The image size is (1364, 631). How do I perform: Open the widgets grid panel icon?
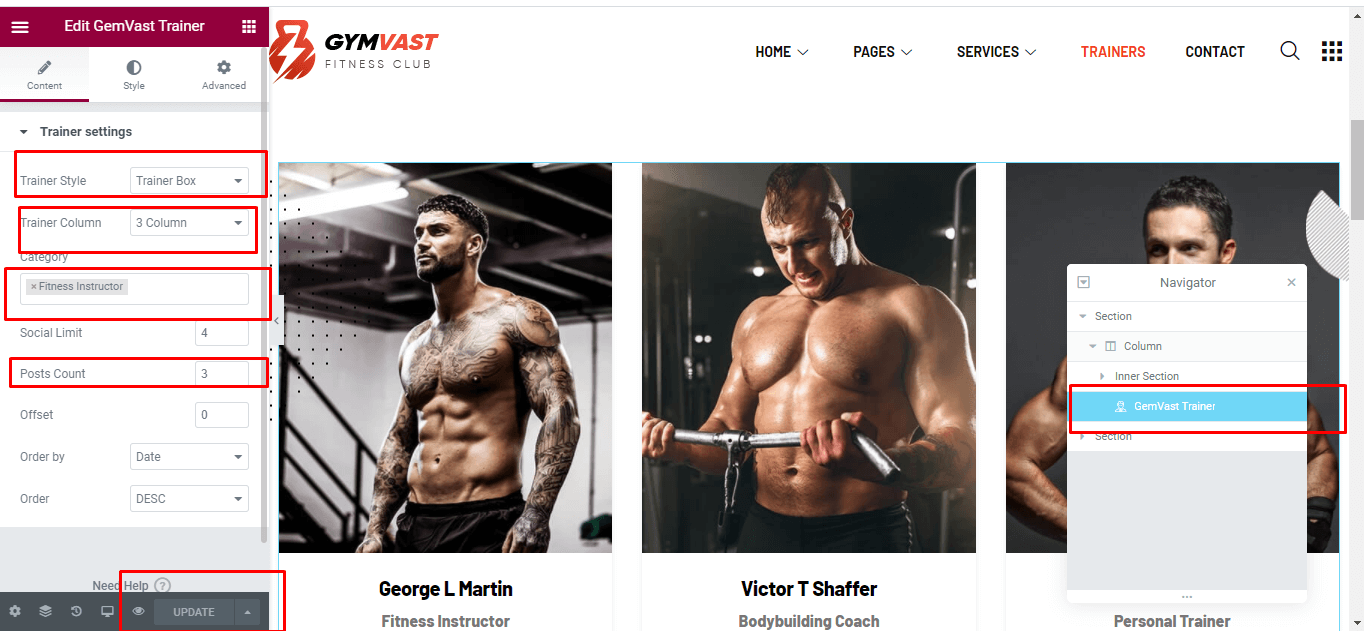pos(249,27)
